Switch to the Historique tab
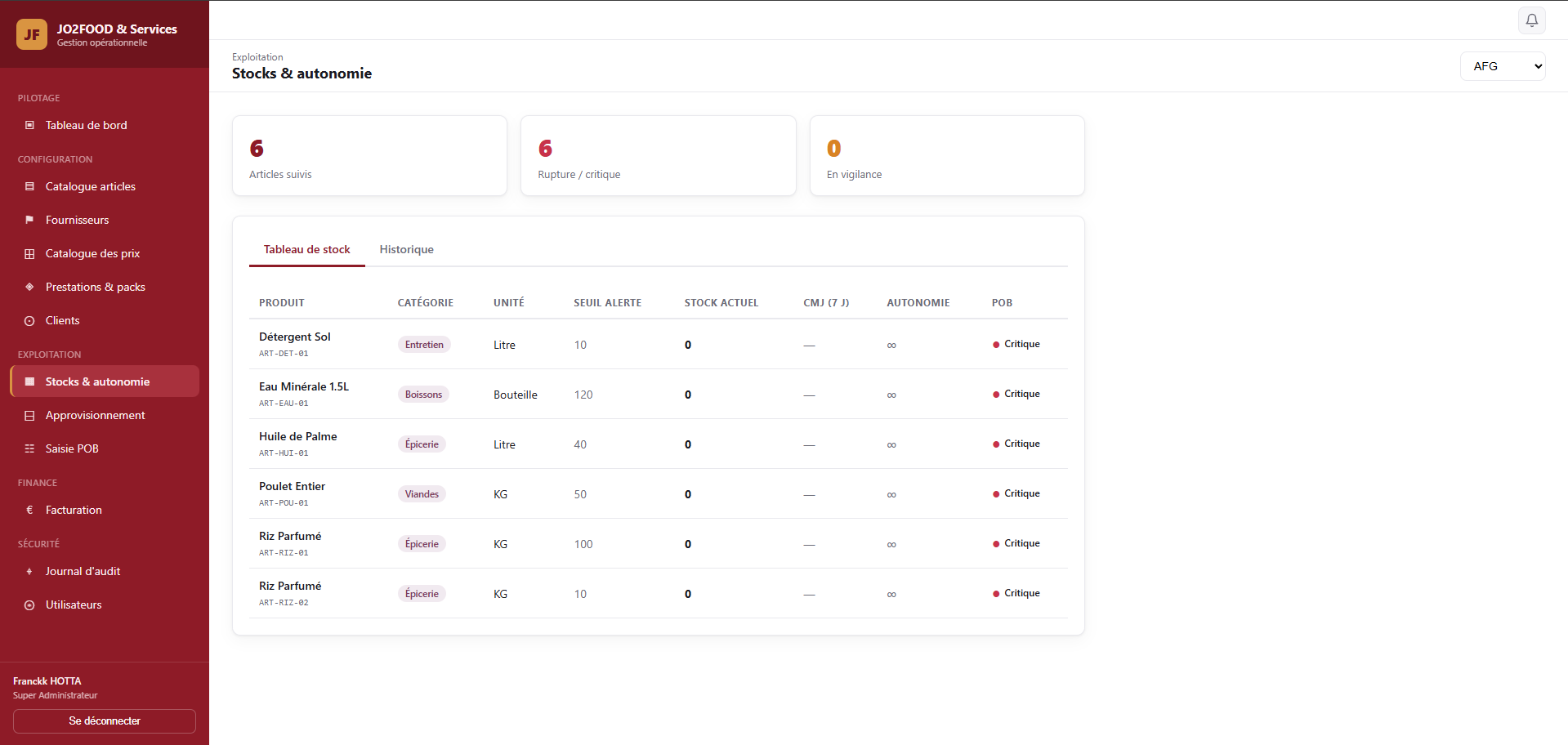Image resolution: width=1568 pixels, height=745 pixels. coord(406,249)
